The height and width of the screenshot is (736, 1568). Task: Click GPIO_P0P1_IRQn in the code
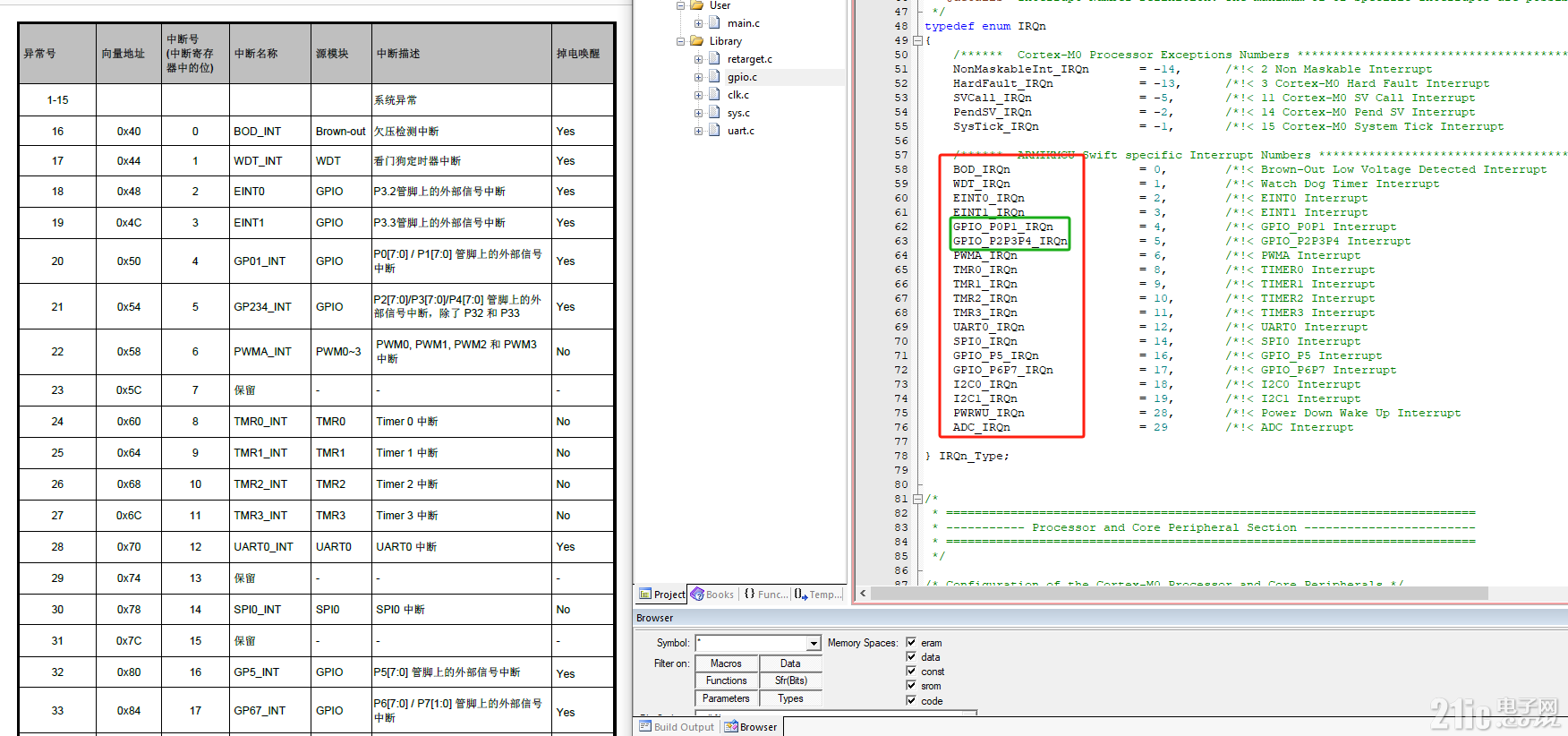click(x=1002, y=227)
